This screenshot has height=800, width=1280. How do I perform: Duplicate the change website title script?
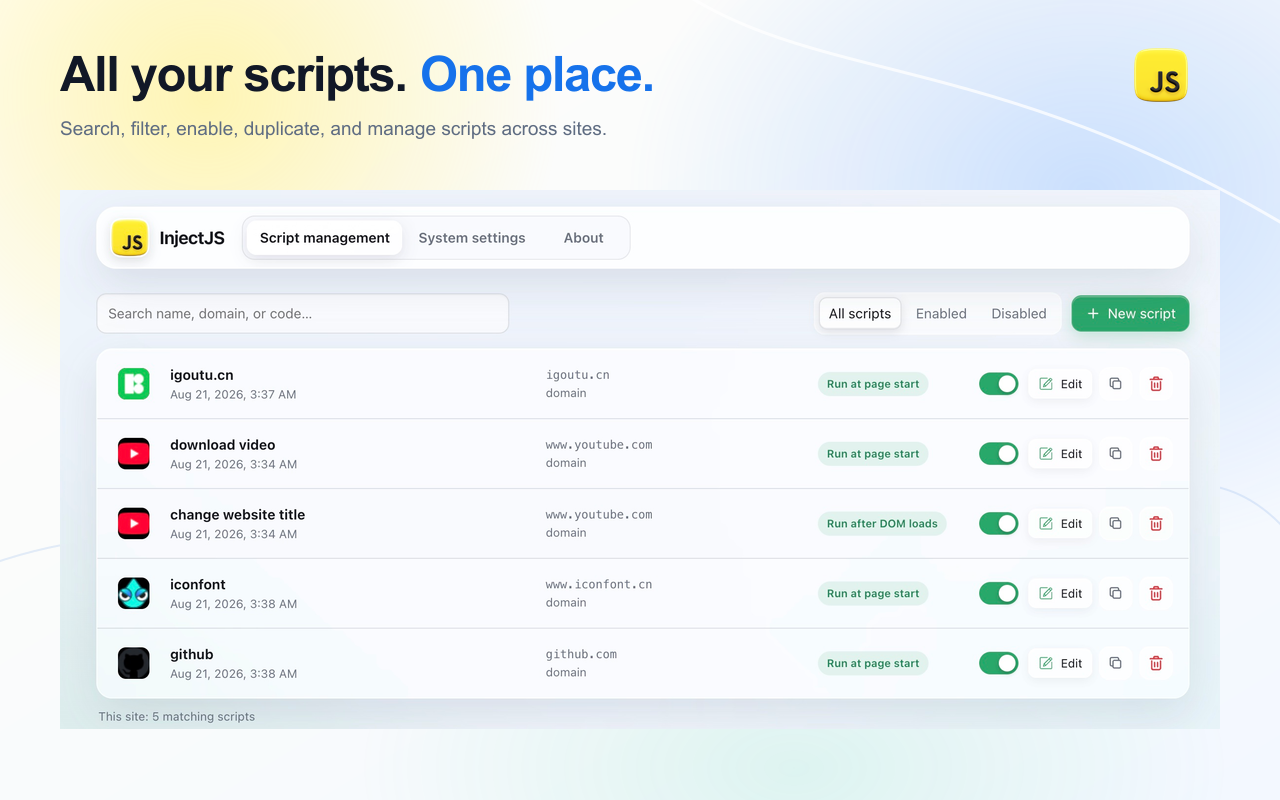coord(1115,524)
